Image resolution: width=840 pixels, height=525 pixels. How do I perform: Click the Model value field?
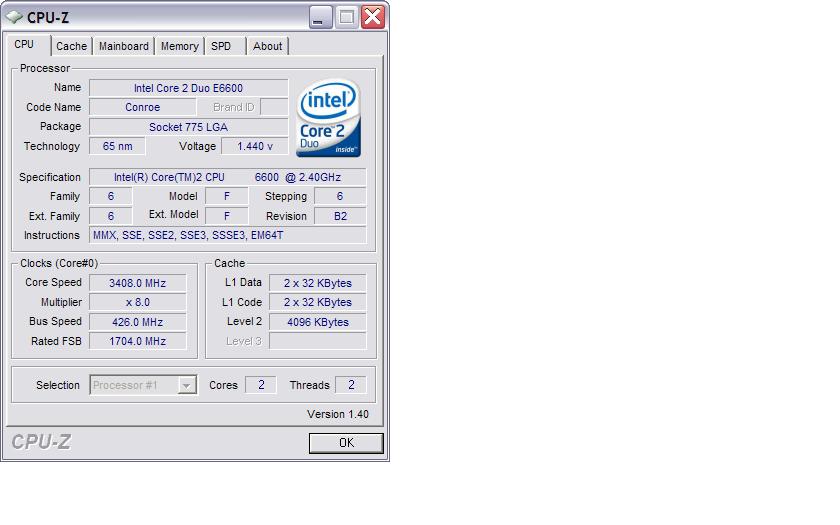point(227,197)
